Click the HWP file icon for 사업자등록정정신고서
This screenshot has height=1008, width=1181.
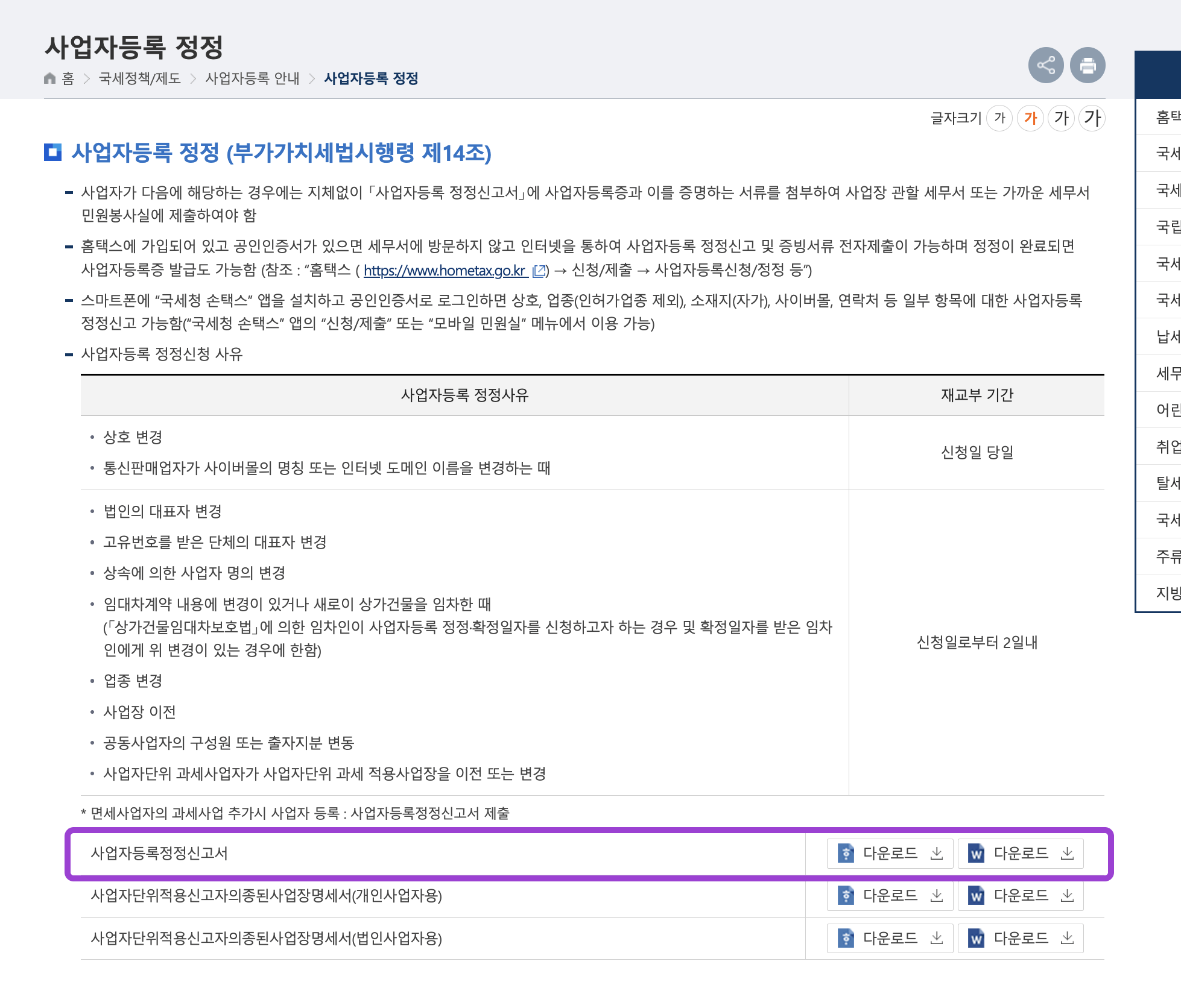point(846,853)
